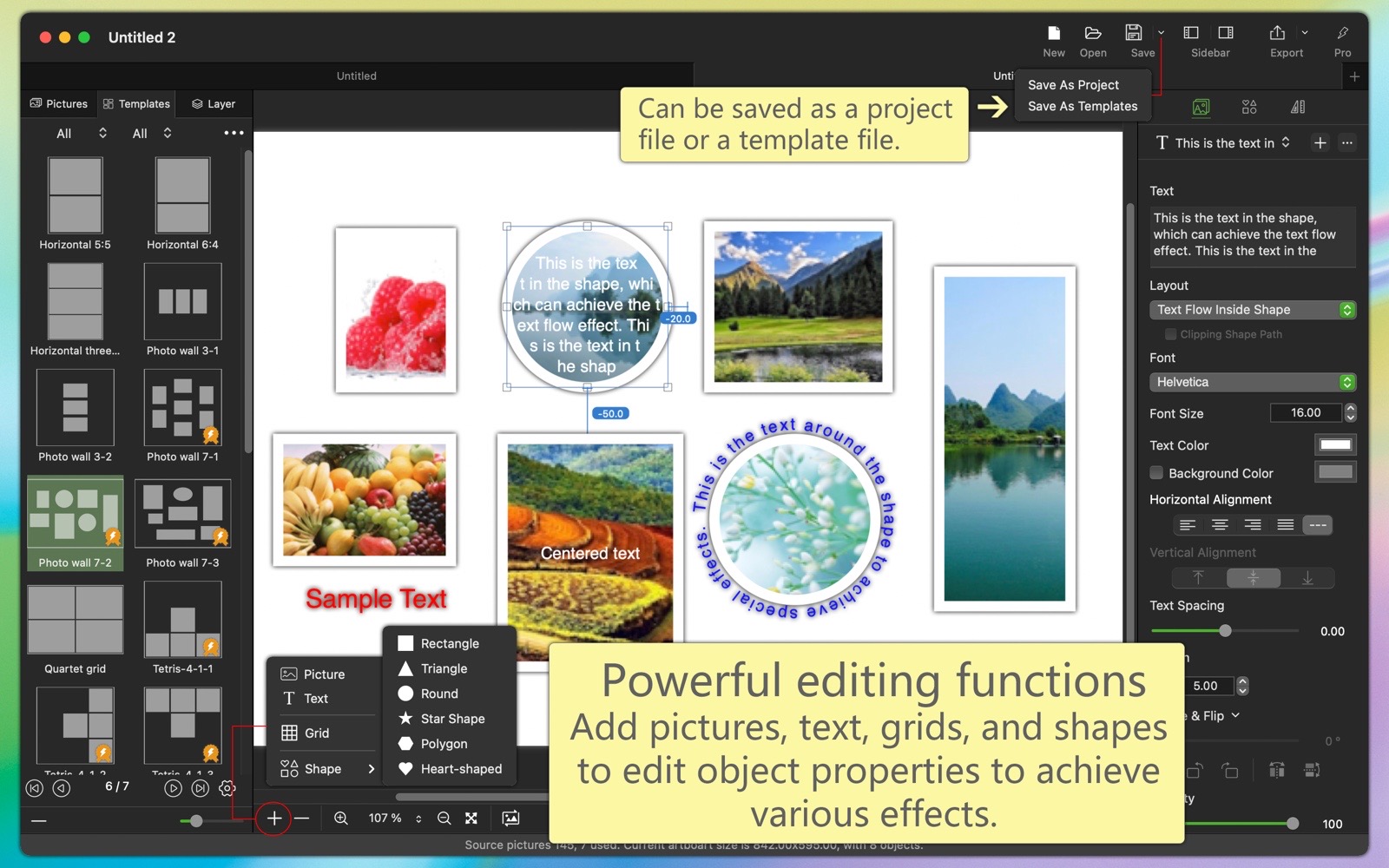This screenshot has width=1389, height=868.
Task: Switch to the Layer tab
Action: point(214,104)
